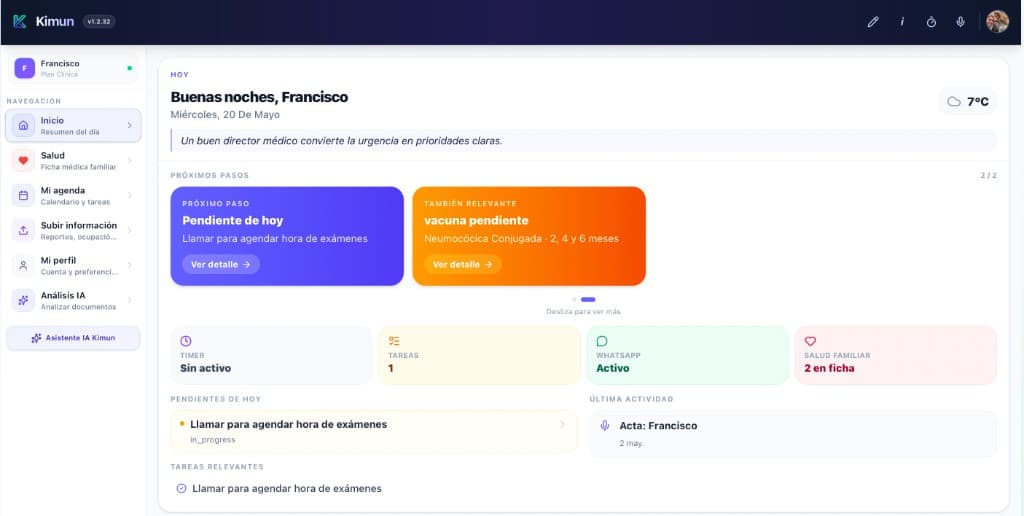Click the 7°C weather widget
The height and width of the screenshot is (516, 1024).
[x=968, y=101]
